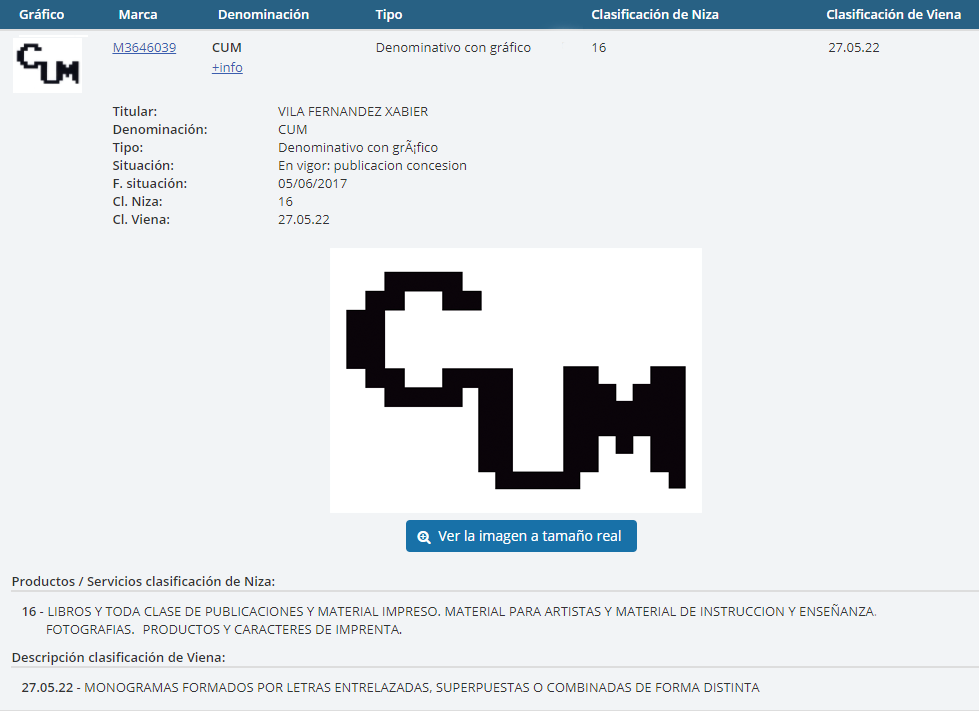Select the CUM value beside the 'Denominación:' label

tap(293, 130)
